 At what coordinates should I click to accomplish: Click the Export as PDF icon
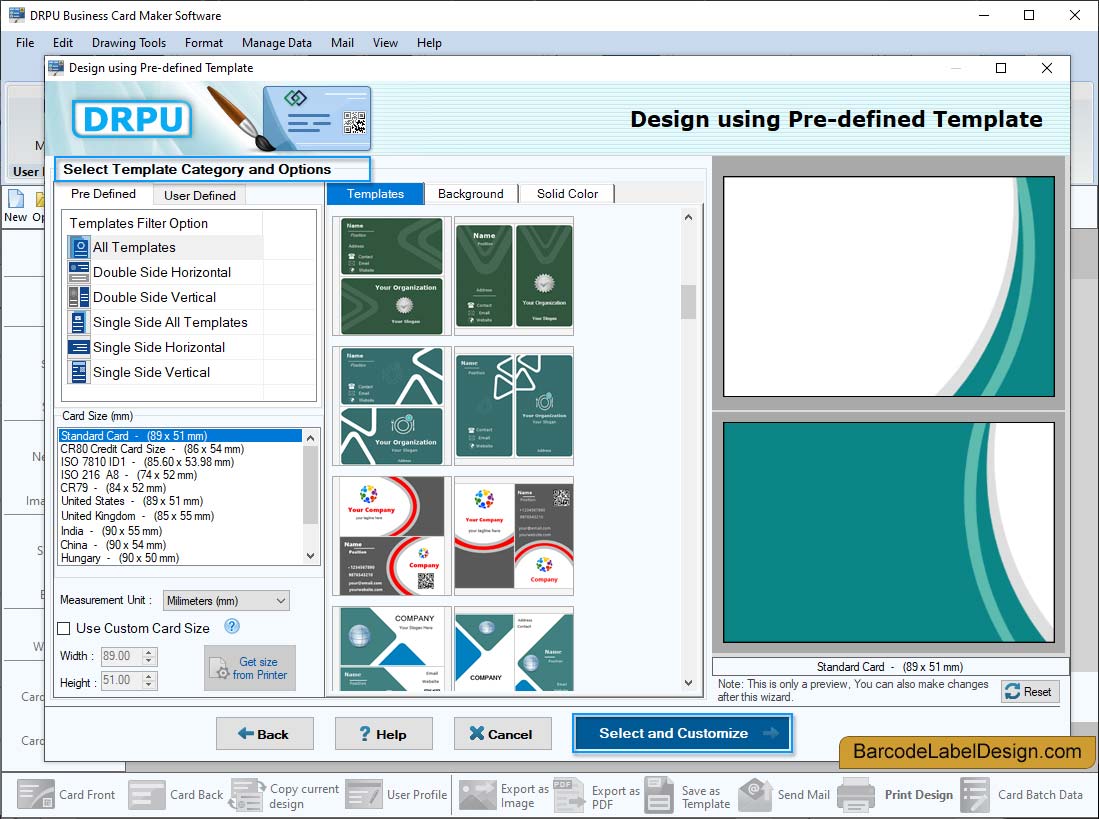point(568,794)
